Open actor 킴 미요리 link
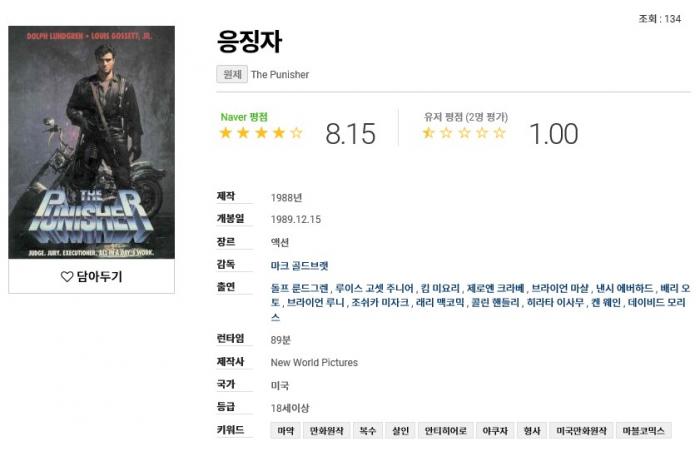 (x=440, y=288)
